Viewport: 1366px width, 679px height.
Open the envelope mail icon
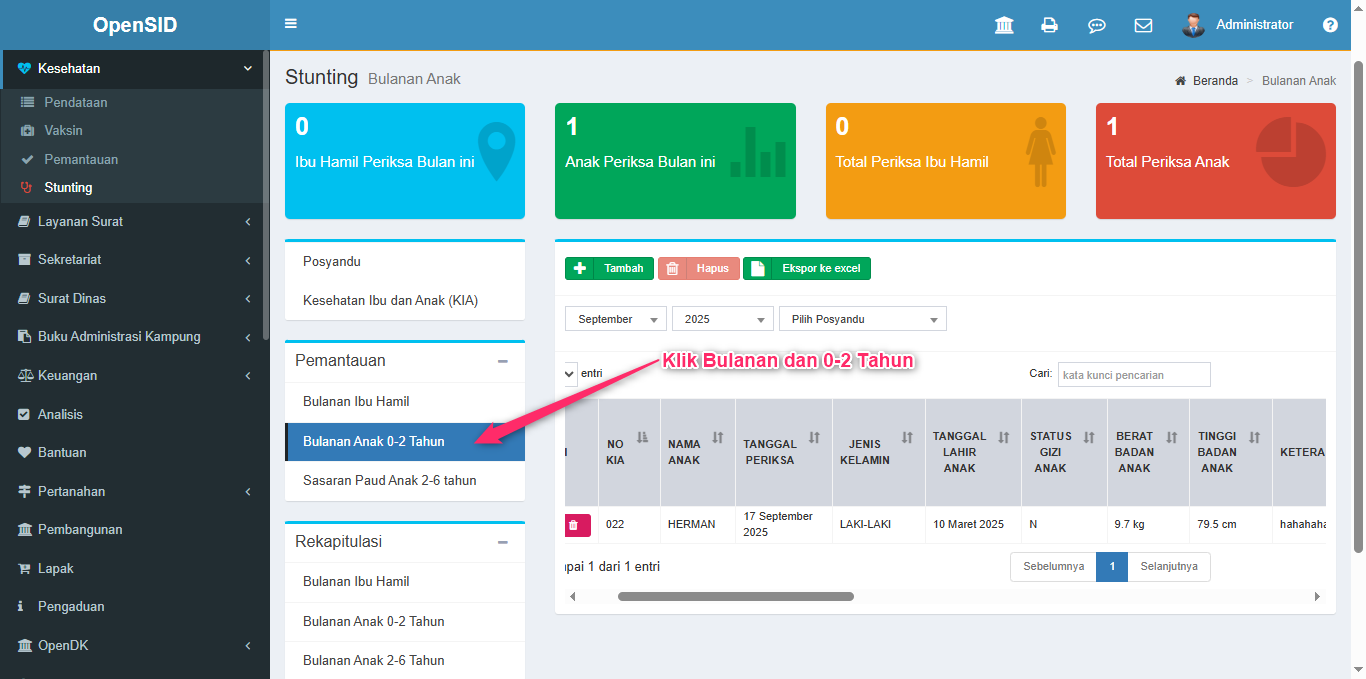click(1143, 25)
